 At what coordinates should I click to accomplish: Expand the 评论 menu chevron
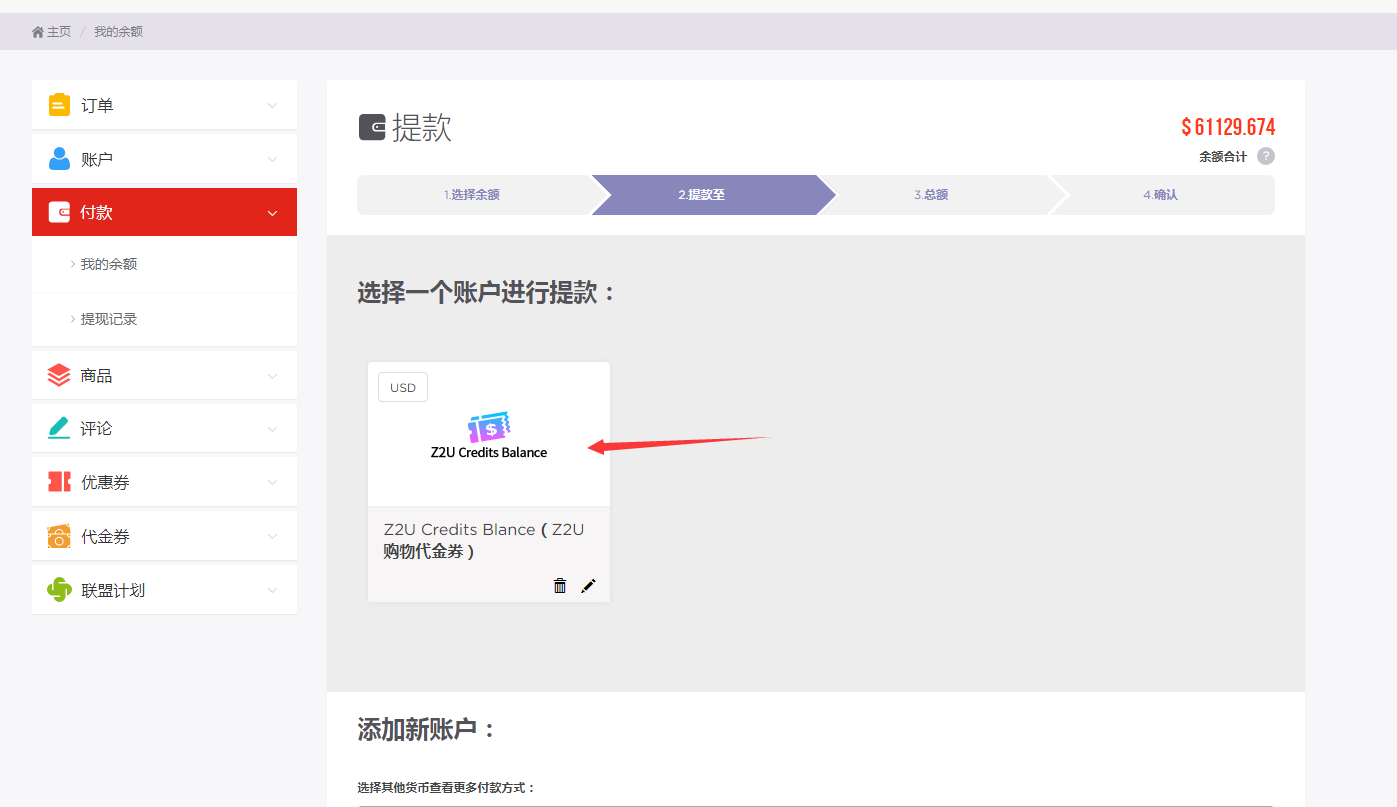click(x=273, y=429)
